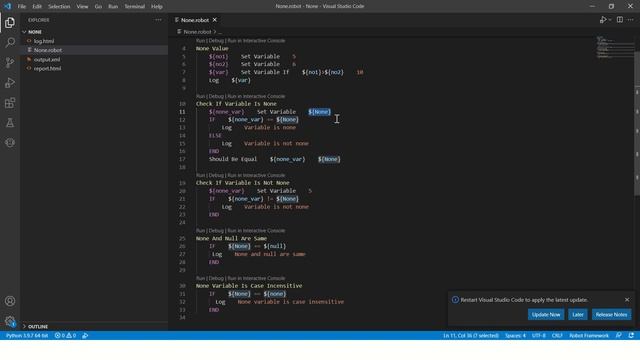Click Run in Interactive Console above None And Null Are Same
This screenshot has width=640, height=360.
[x=256, y=231]
